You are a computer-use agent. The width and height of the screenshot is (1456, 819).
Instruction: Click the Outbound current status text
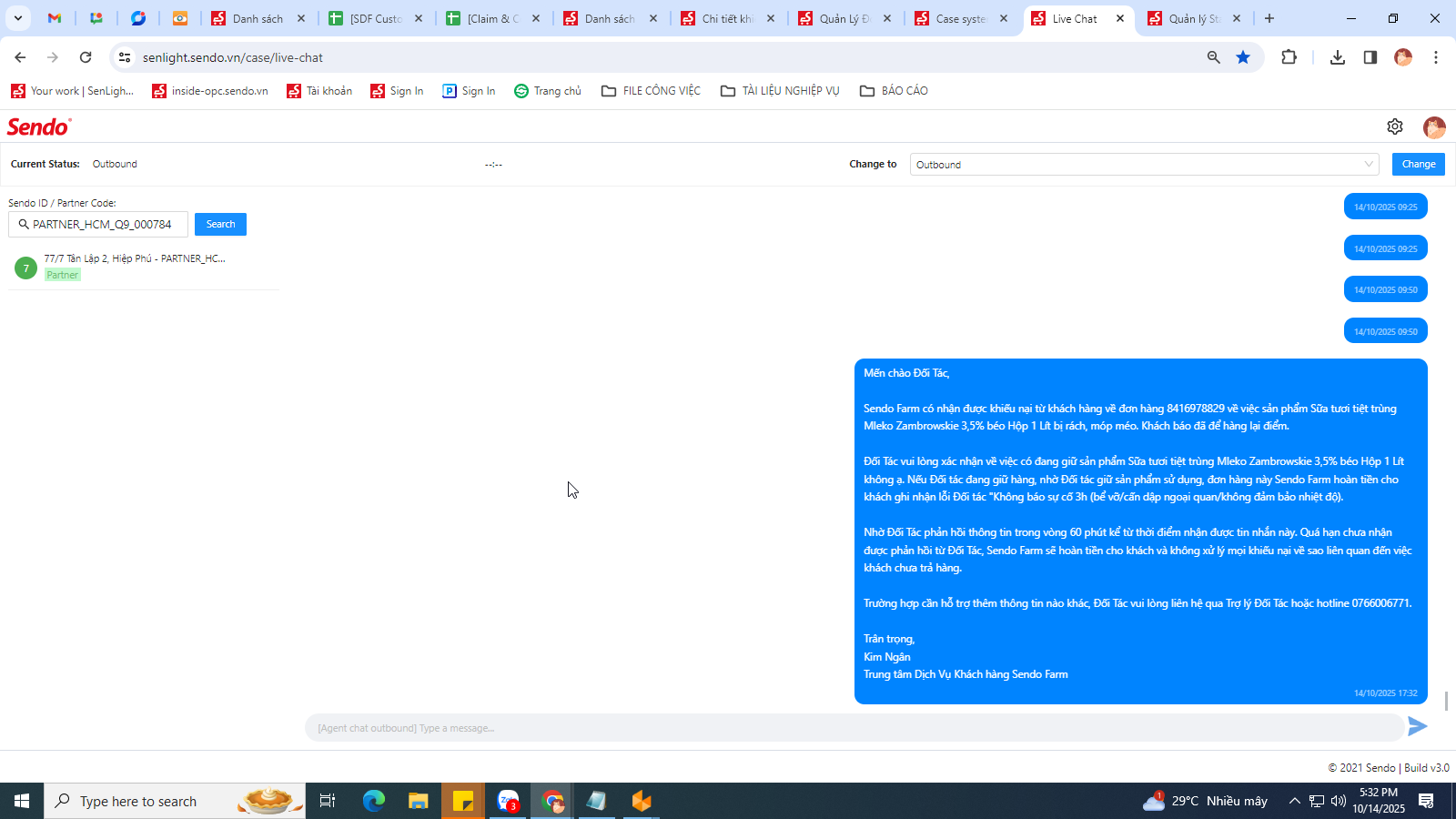[x=115, y=164]
